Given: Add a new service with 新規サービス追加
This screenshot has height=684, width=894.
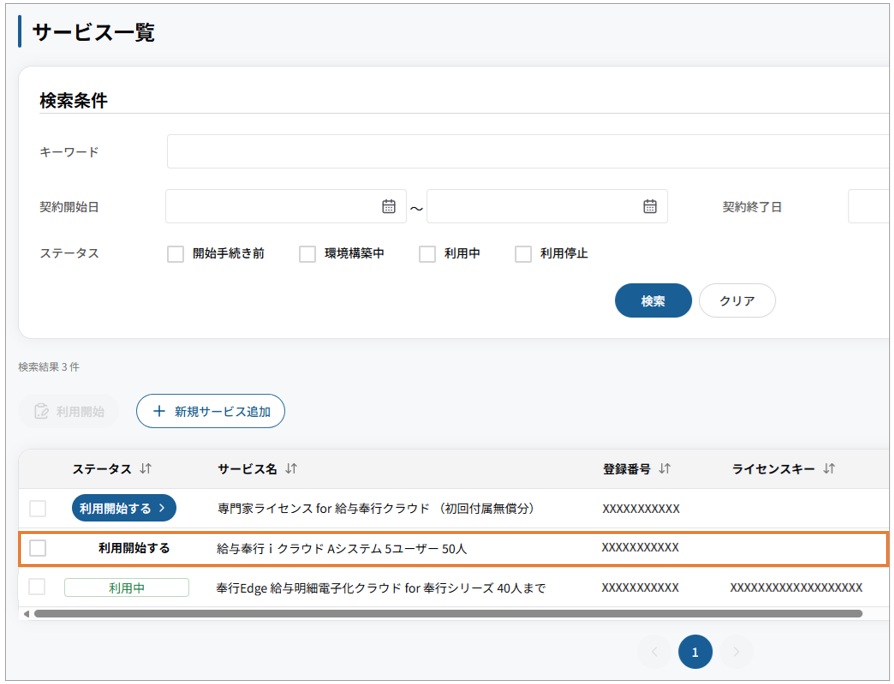Looking at the screenshot, I should coord(210,411).
